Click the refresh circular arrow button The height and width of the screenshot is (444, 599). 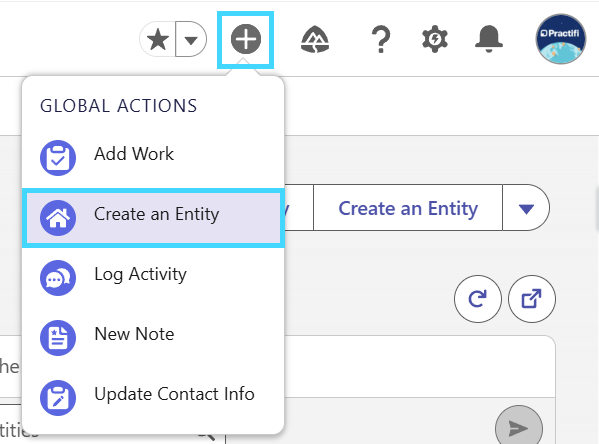(478, 299)
